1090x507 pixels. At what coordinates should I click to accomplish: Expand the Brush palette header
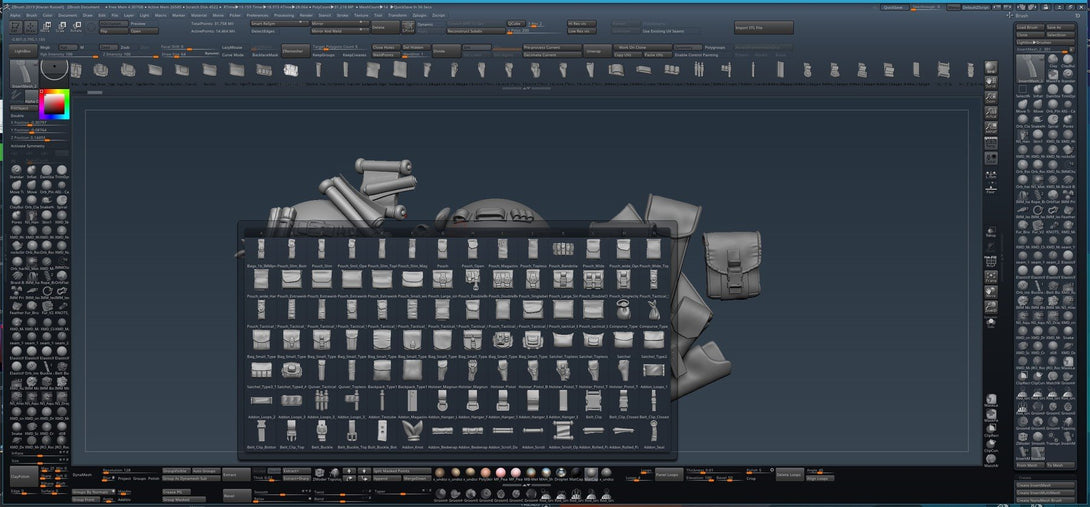[x=1023, y=15]
